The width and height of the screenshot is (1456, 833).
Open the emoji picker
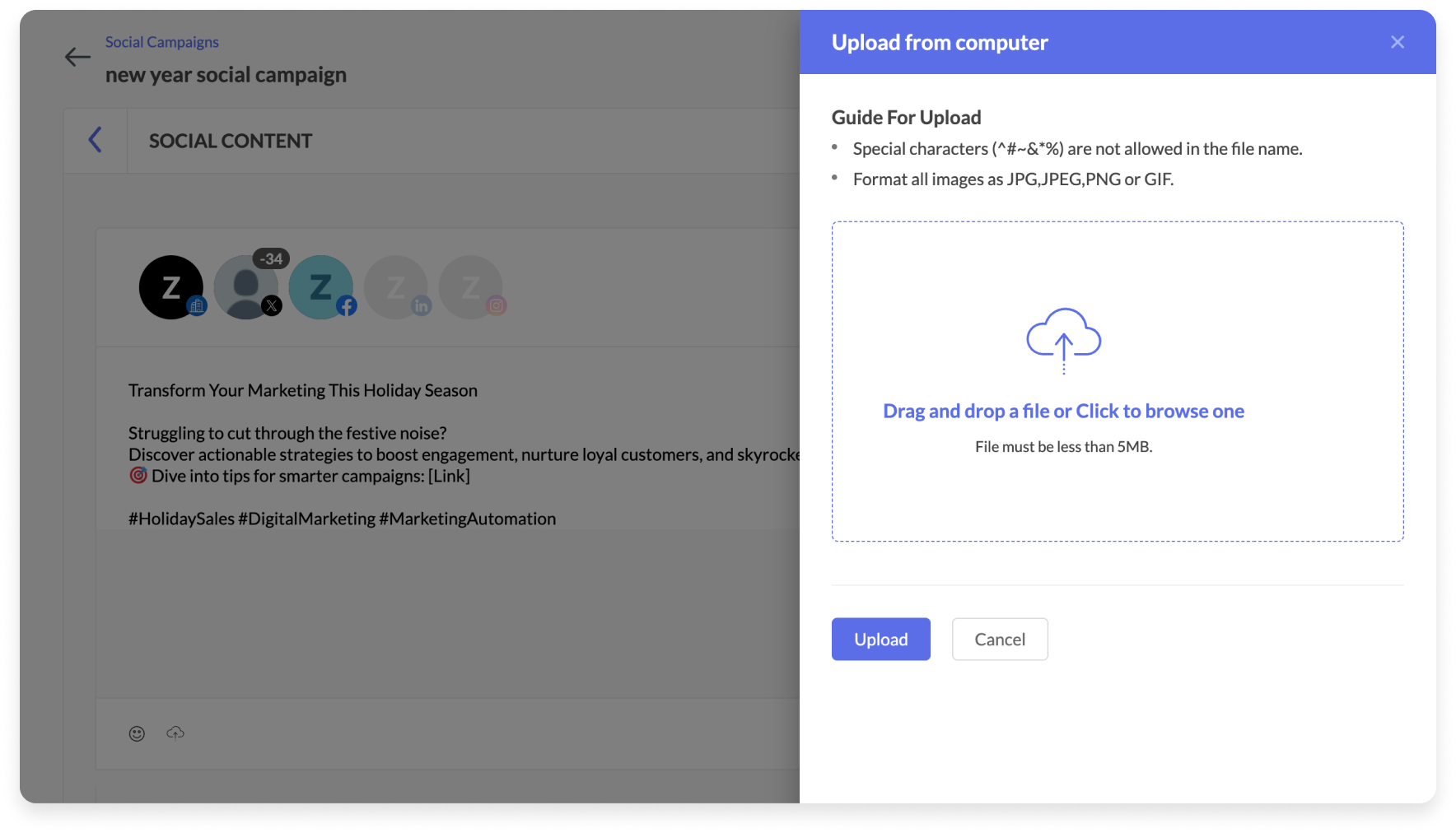point(136,733)
